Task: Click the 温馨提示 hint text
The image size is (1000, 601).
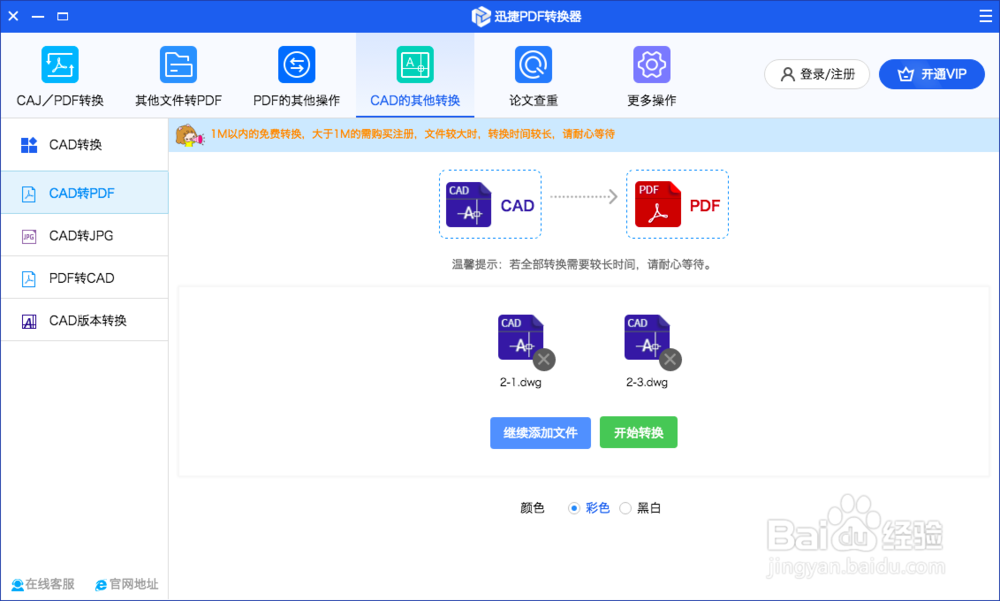Action: (582, 264)
